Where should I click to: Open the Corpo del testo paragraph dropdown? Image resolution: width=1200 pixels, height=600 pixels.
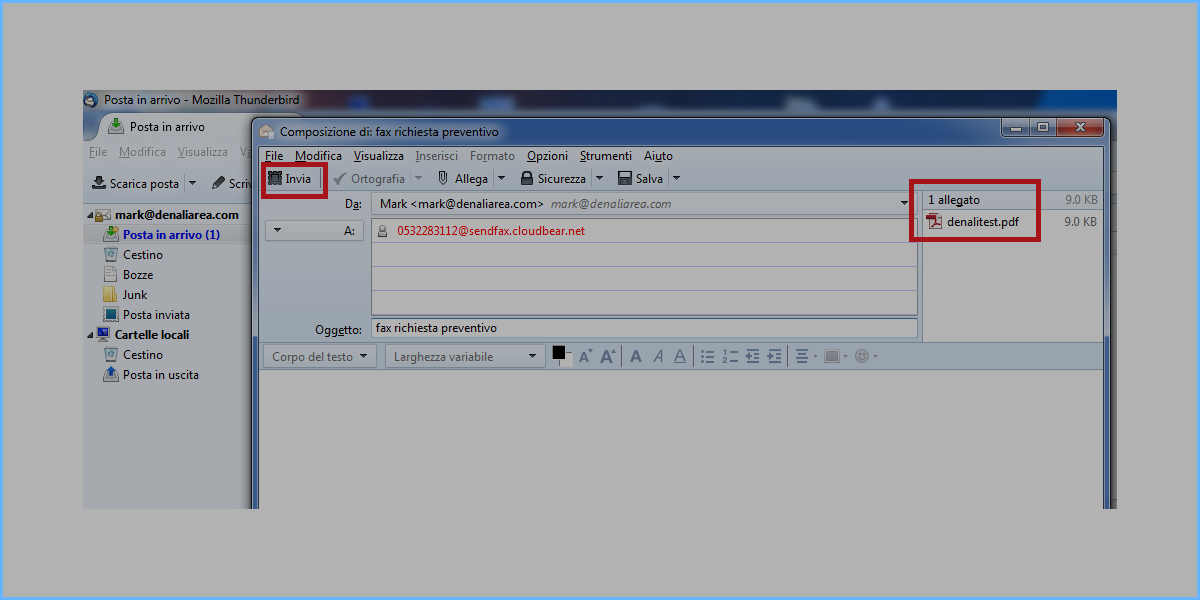[x=320, y=356]
